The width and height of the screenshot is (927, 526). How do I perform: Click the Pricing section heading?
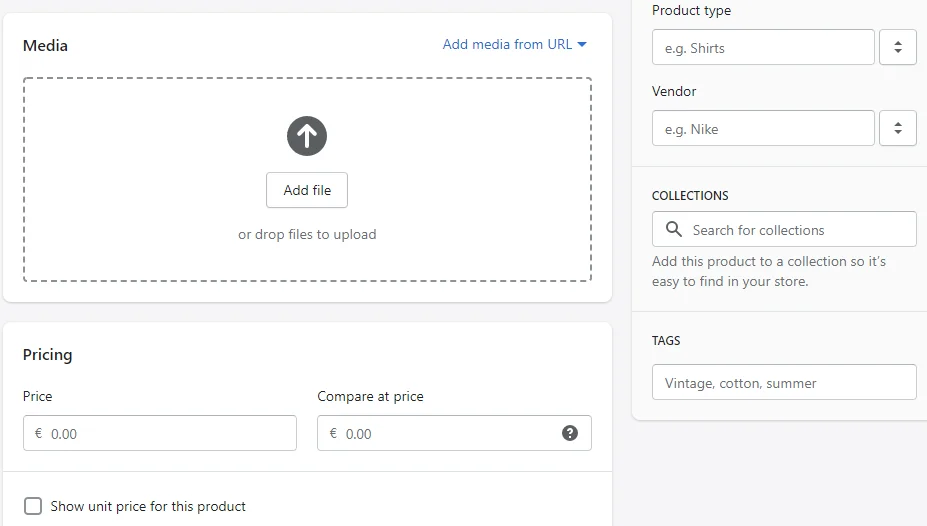coord(48,354)
